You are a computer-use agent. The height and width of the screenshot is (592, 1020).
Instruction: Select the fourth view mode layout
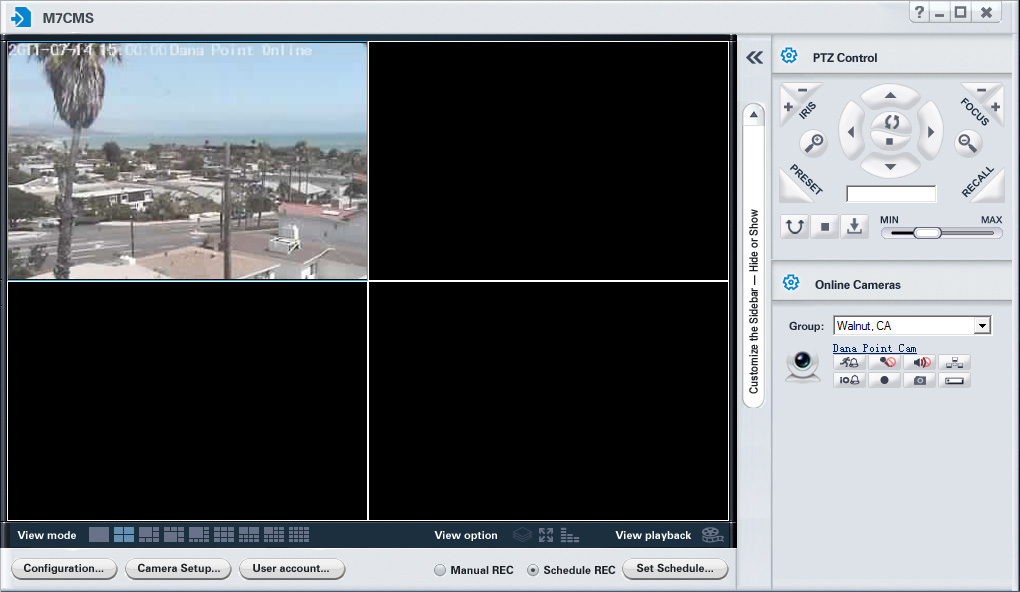[174, 535]
